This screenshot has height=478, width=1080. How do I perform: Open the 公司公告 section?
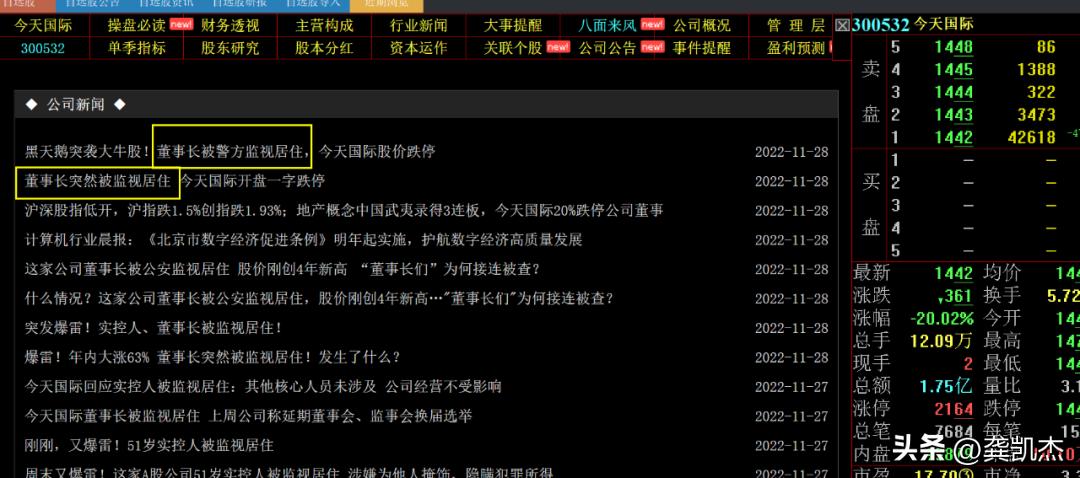[608, 48]
